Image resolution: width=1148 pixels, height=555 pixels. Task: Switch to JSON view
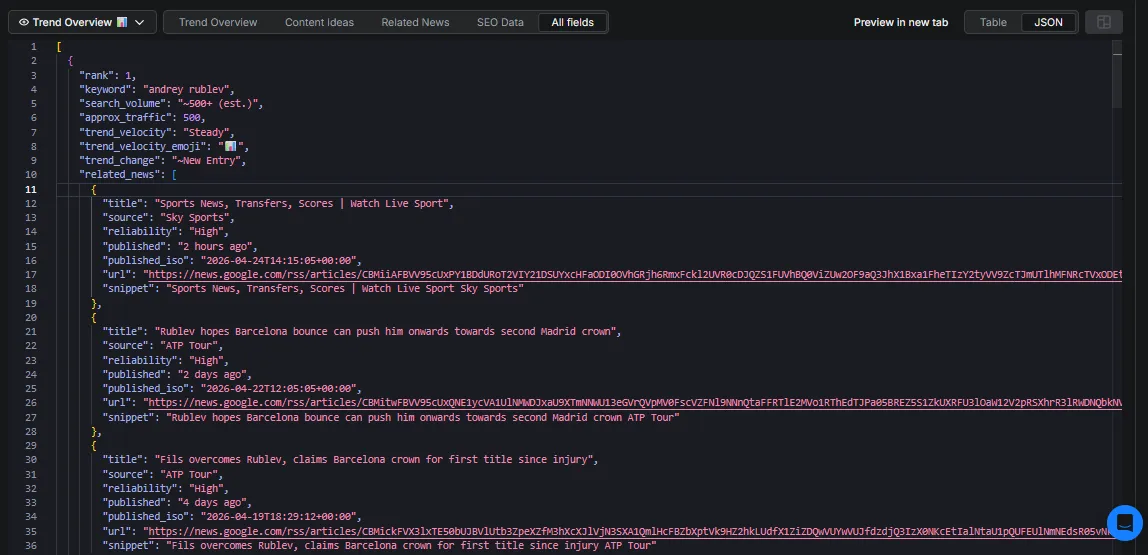(1048, 22)
